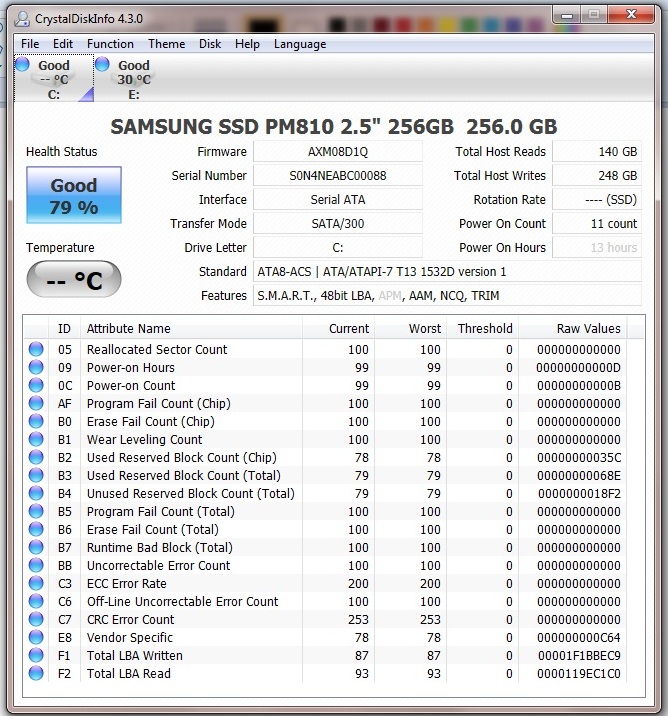Open the Help menu
Screen dimensions: 668x716
247,44
